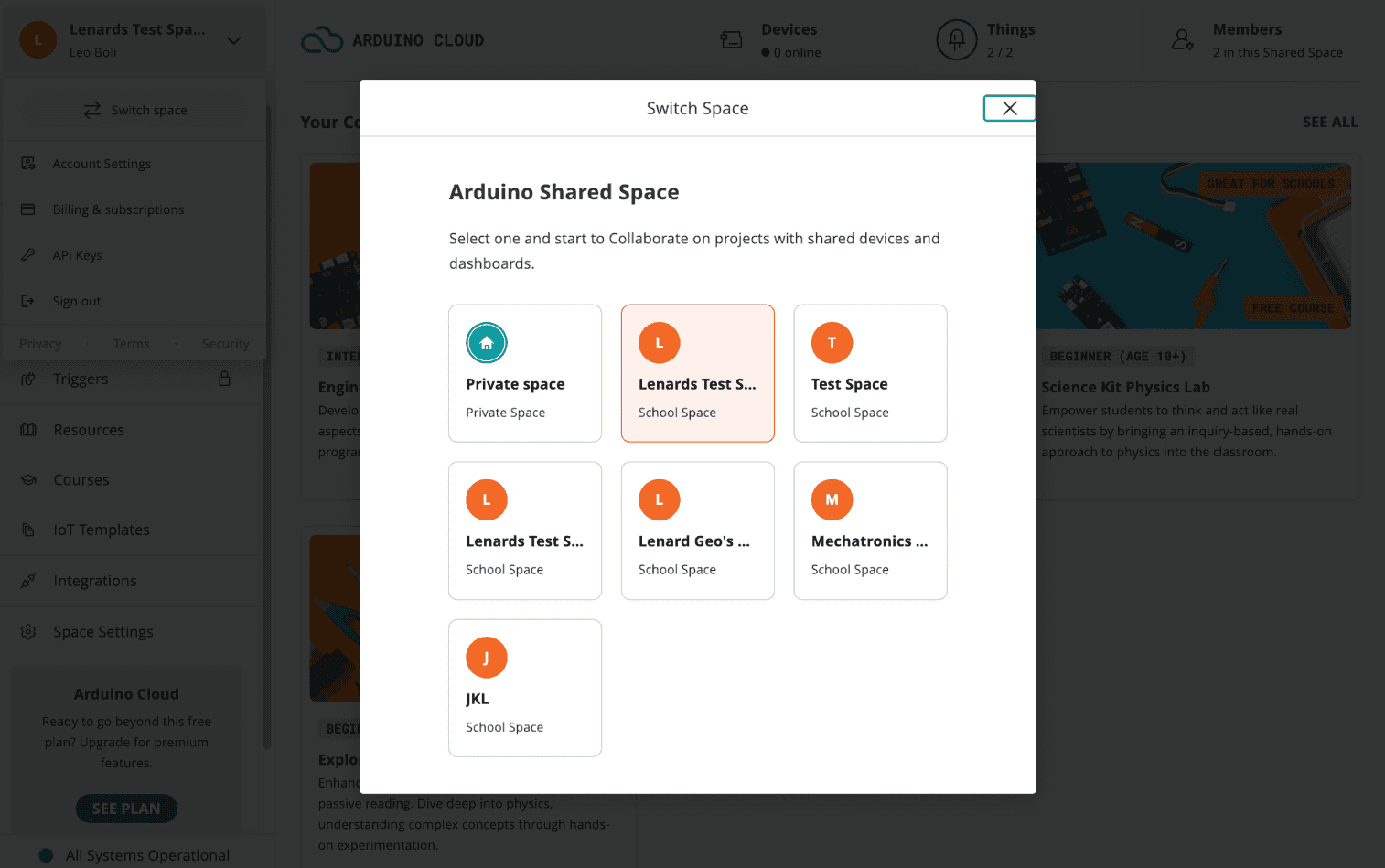Click the Switch space button
This screenshot has width=1385, height=868.
(x=135, y=110)
